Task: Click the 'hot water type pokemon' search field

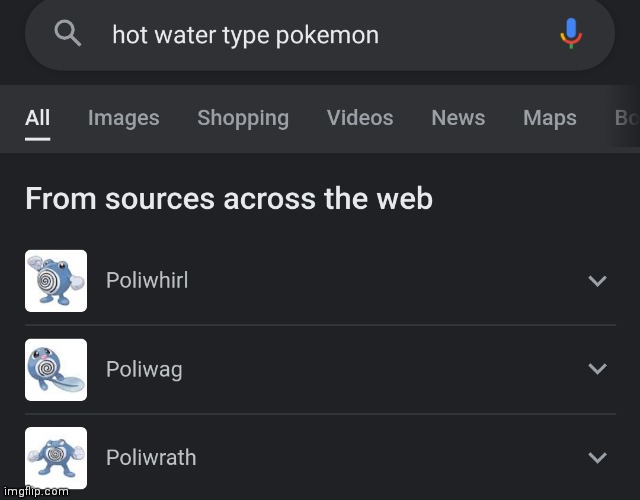Action: 300,35
